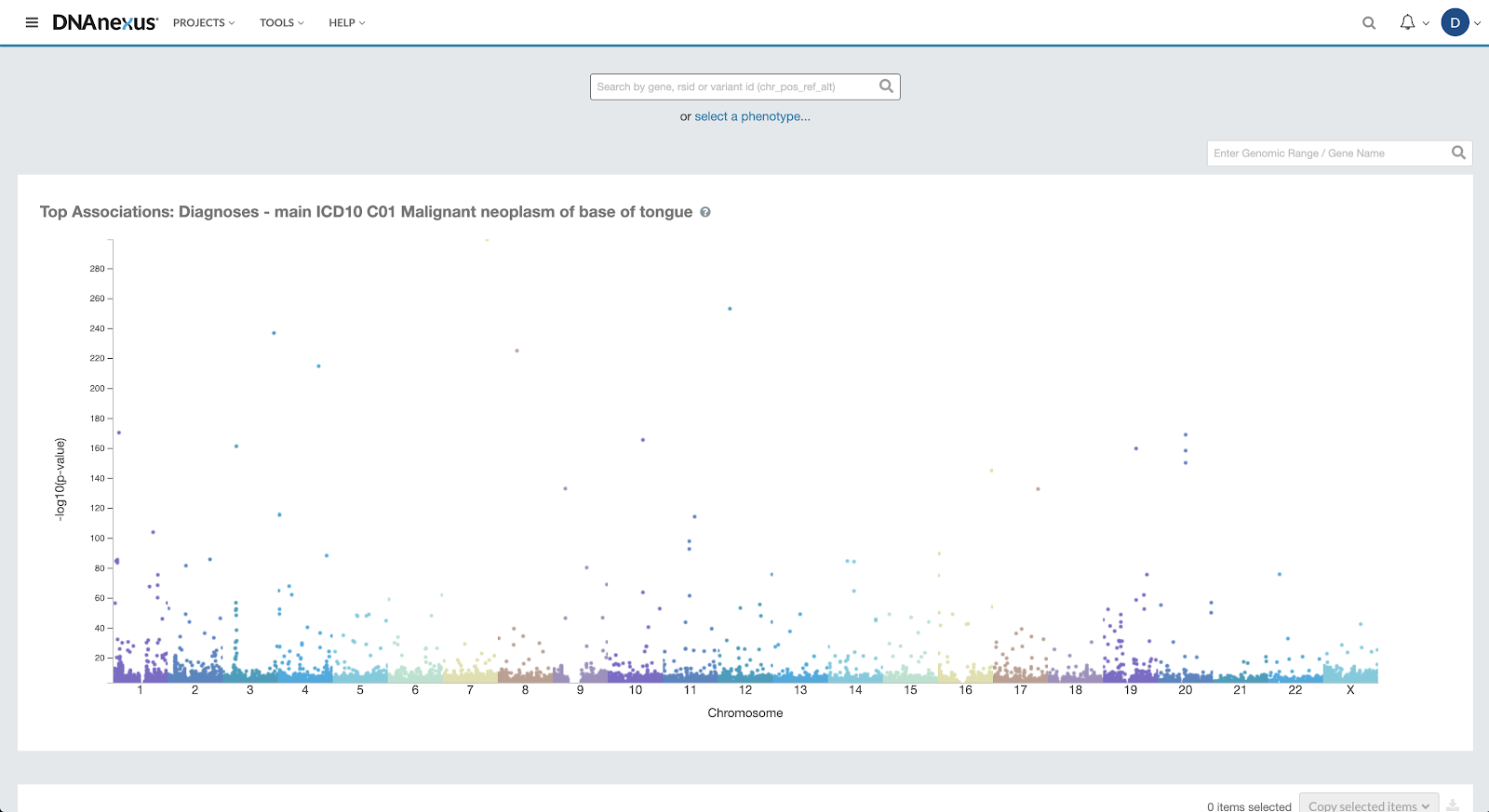Screen dimensions: 1489x812
Task: Click the '12' chromosome axis label
Action: (x=745, y=690)
